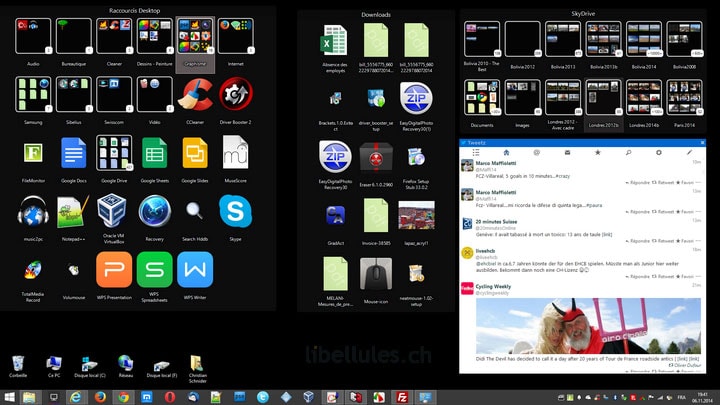Launch WPS Writer

195,270
